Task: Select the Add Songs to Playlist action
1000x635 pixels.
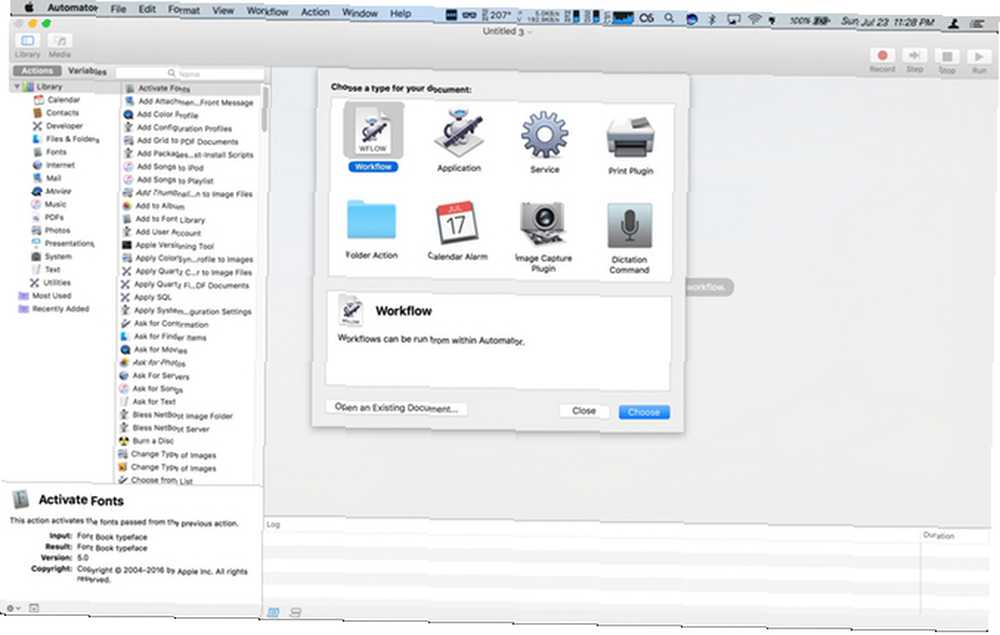Action: pos(175,180)
